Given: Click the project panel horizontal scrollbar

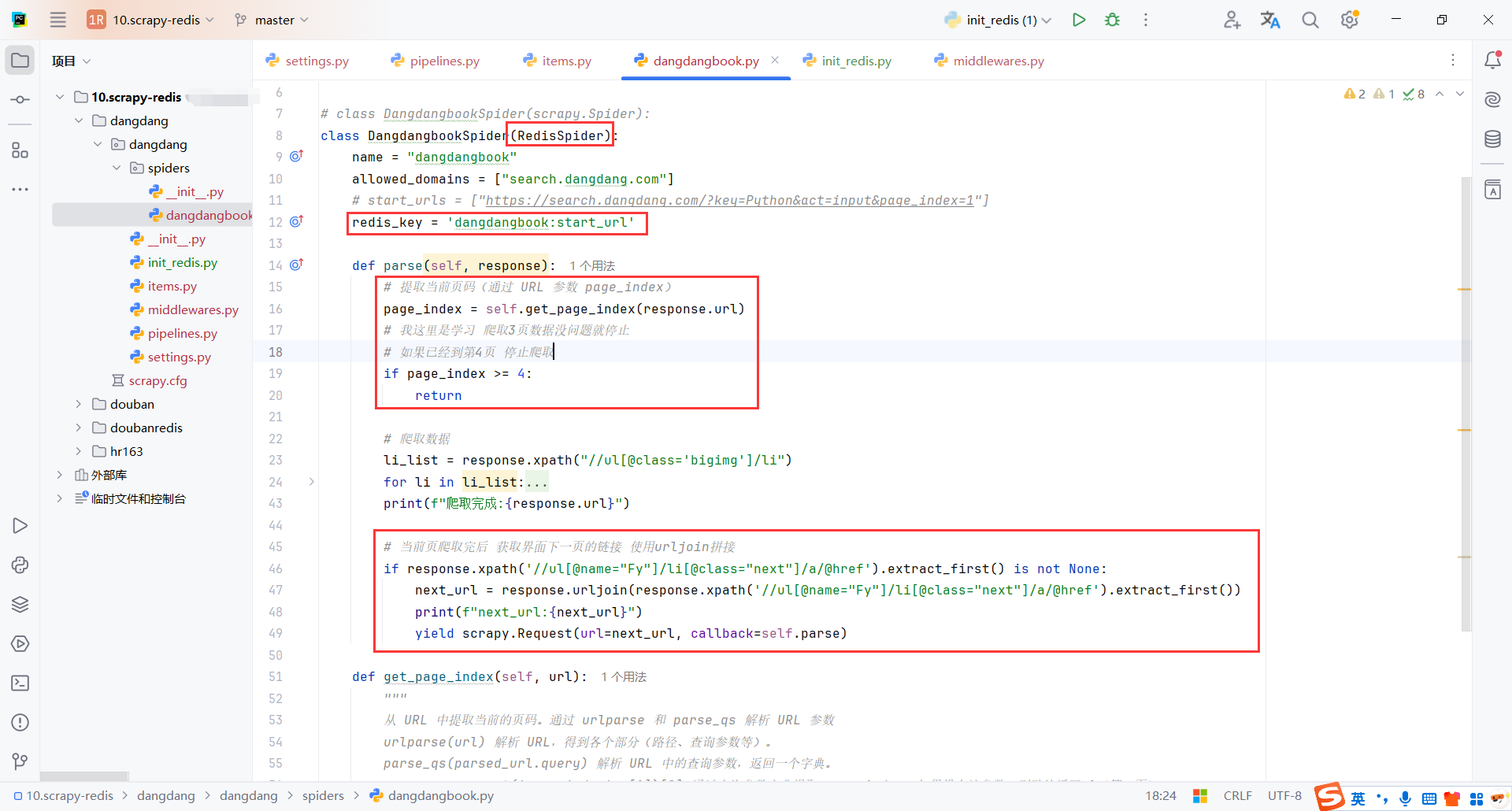Looking at the screenshot, I should pos(84,776).
